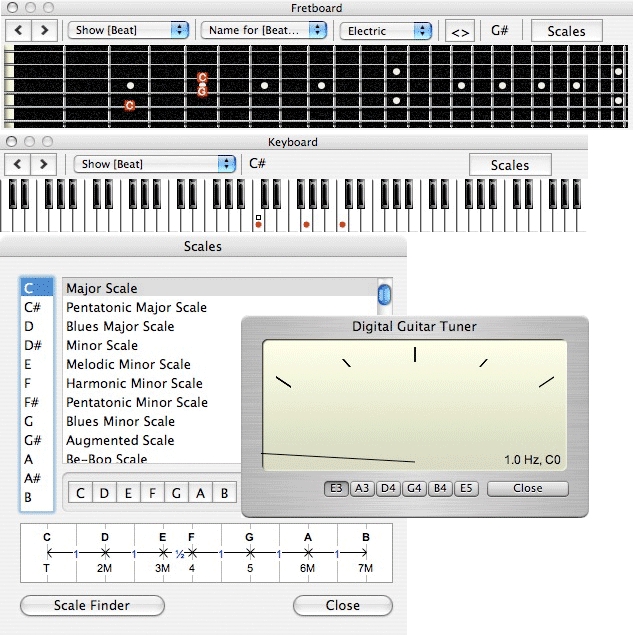633x635 pixels.
Task: Select the D4 string in the tuner
Action: 388,488
